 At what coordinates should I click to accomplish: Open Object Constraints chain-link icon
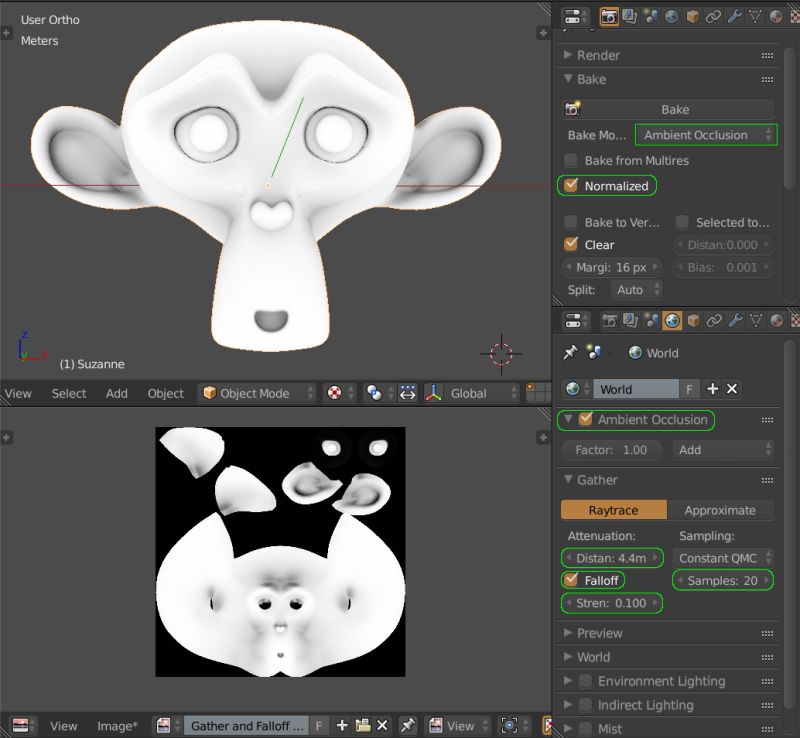711,16
